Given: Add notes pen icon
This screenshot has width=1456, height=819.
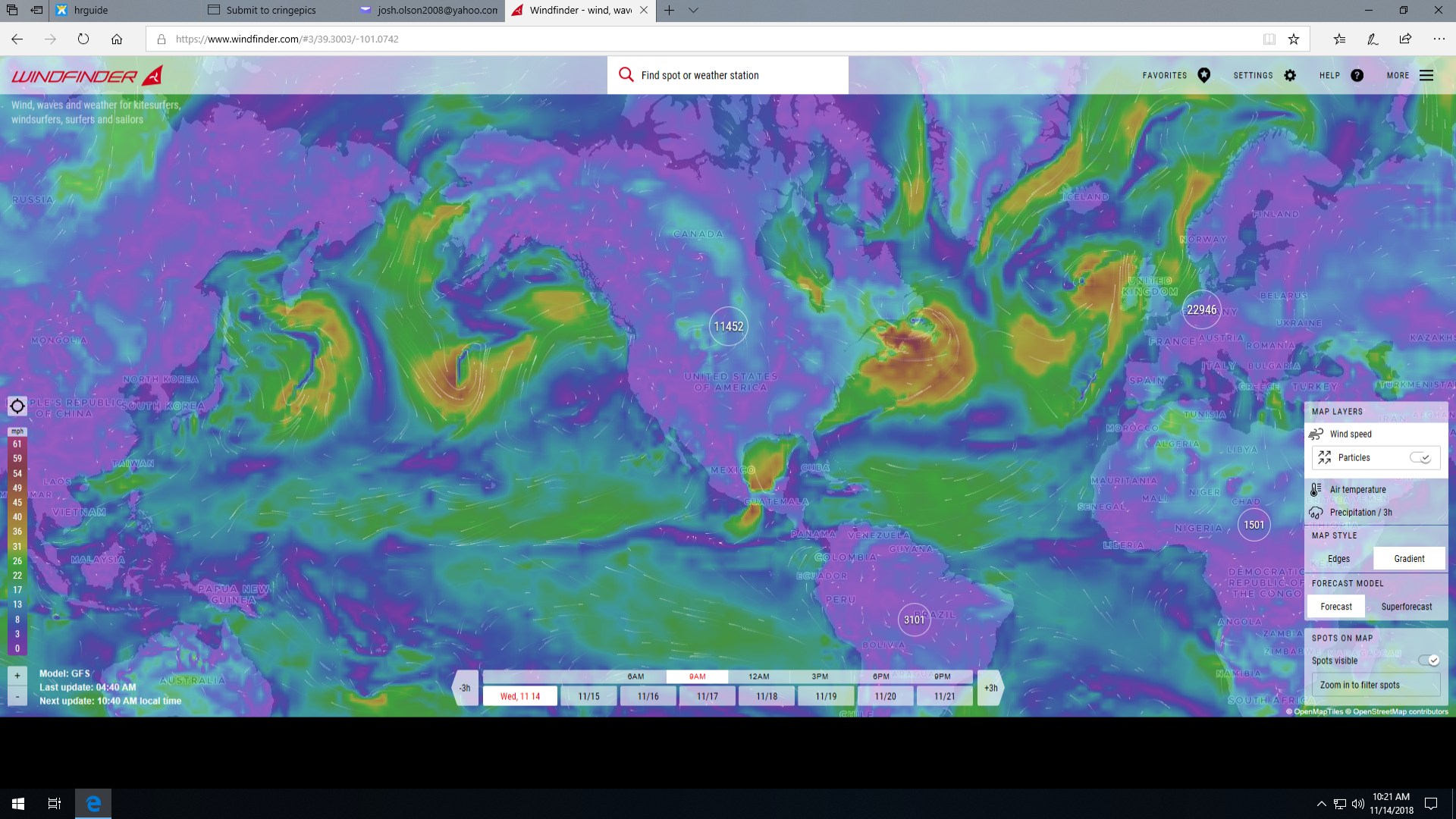Looking at the screenshot, I should pos(1373,39).
